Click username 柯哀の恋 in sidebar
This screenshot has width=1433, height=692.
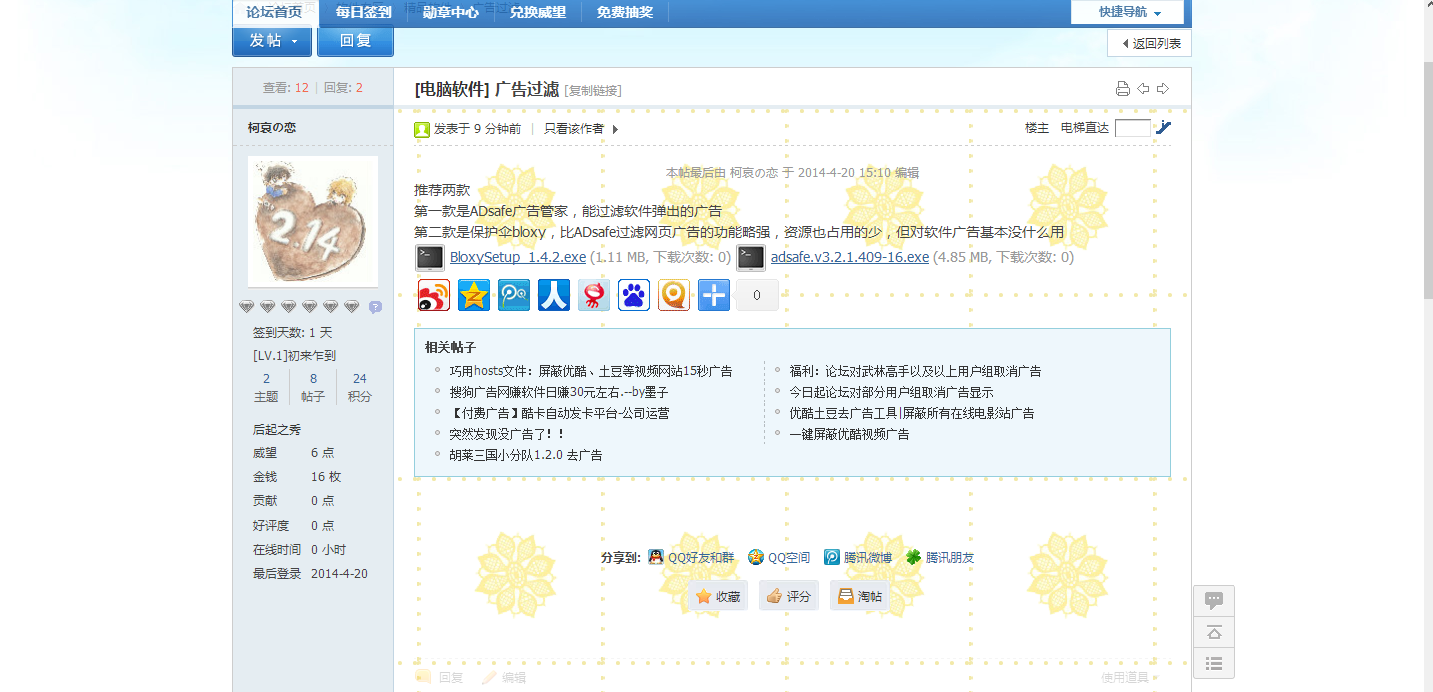click(x=272, y=128)
